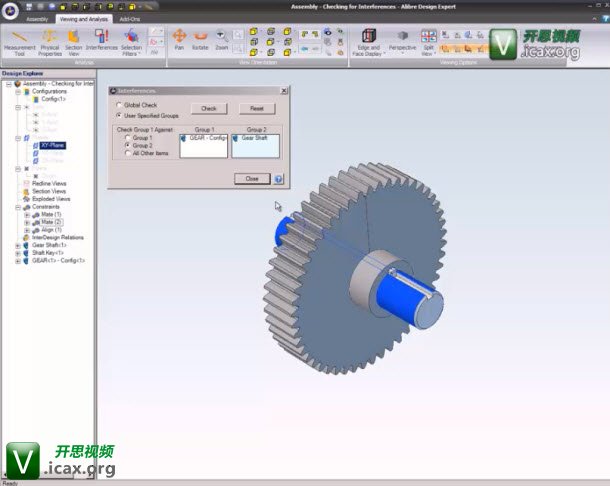610x486 pixels.
Task: Select User Specified Groups radio button
Action: pos(119,115)
